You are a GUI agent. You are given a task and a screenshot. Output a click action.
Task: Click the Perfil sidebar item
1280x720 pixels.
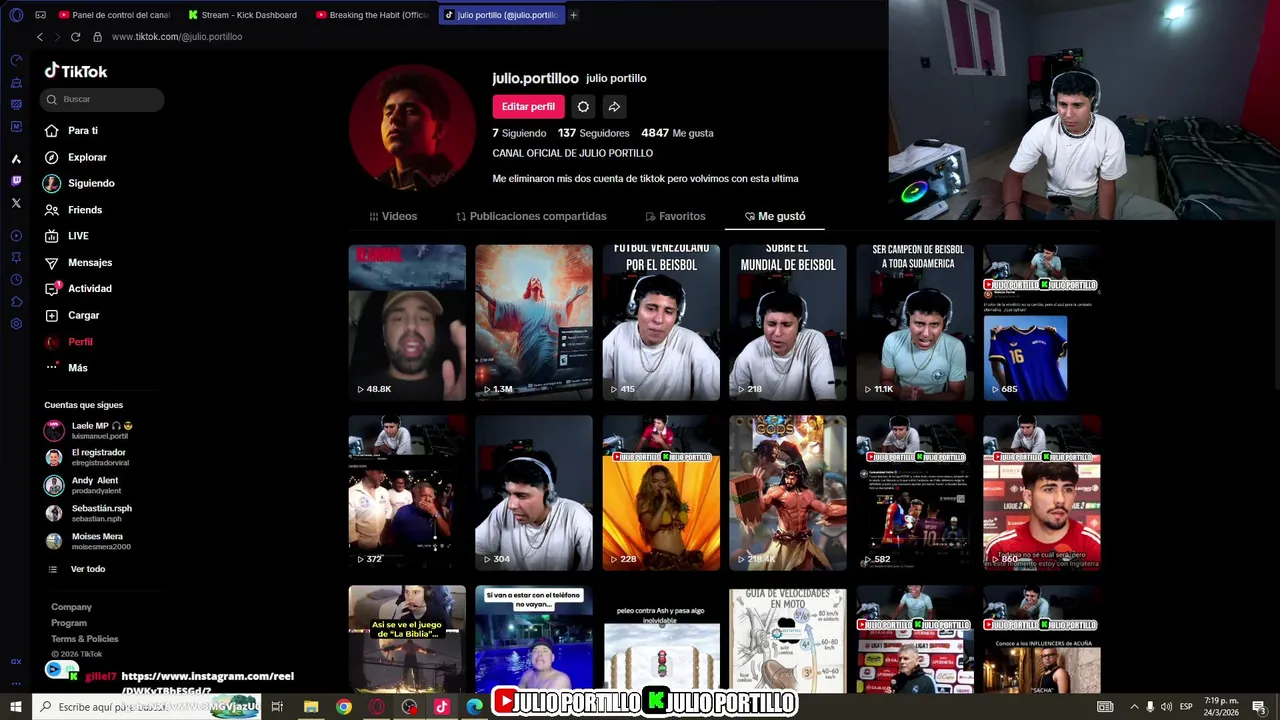(68, 342)
